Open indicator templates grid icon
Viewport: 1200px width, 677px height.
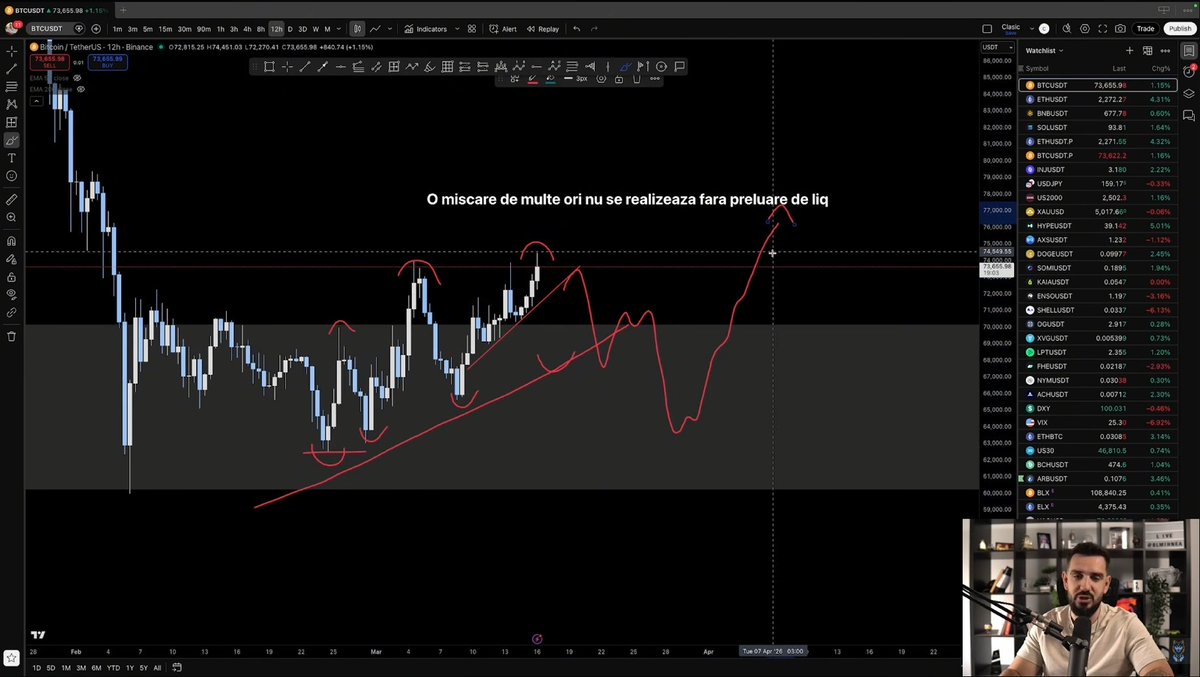pos(471,29)
